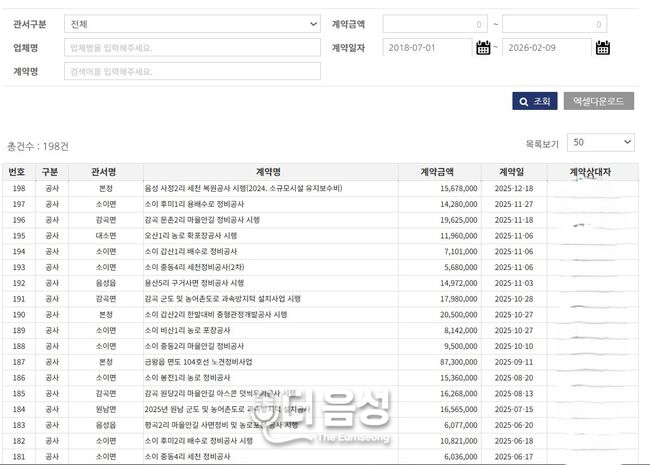Open the 목록보기 dropdown showing 50

tap(600, 142)
